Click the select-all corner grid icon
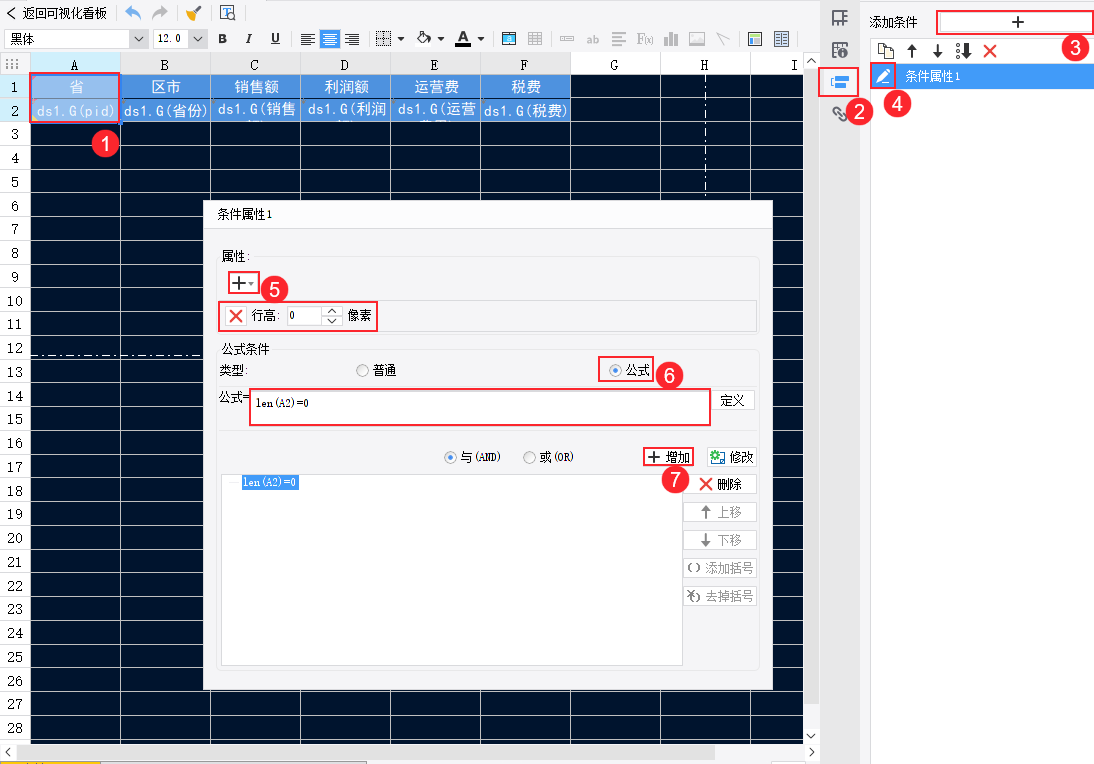 click(12, 65)
